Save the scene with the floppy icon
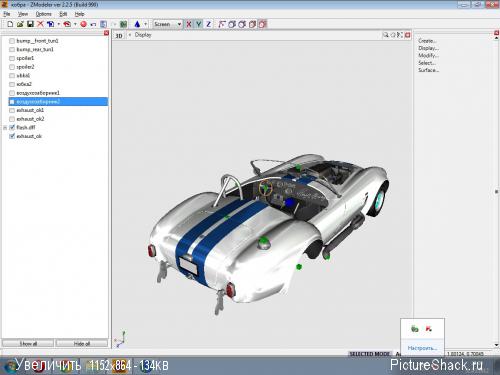The image size is (500, 375). (x=30, y=24)
